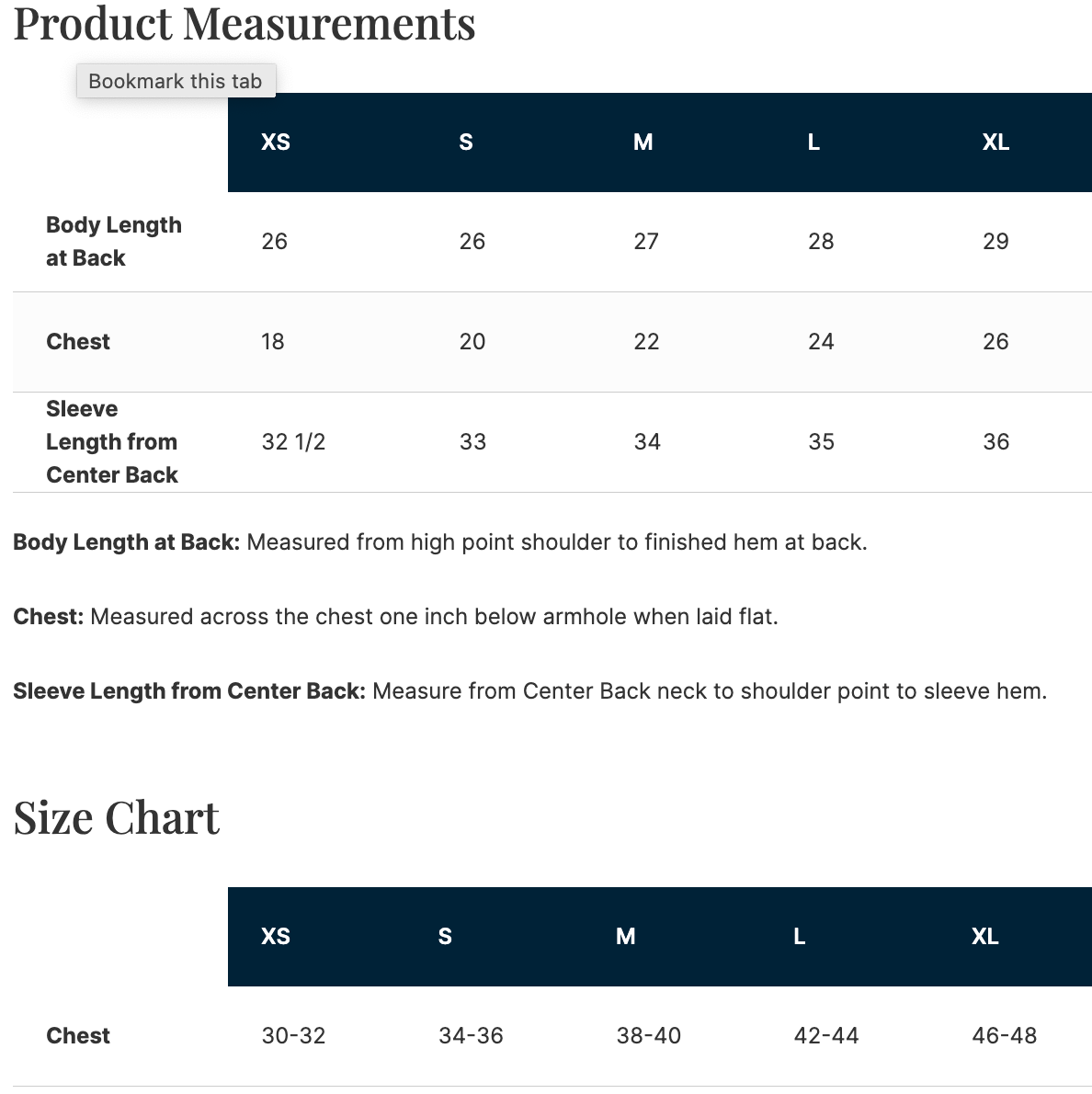Screen dimensions: 1092x1094
Task: Click the 'Sleeve Length from Center Back:' definition text
Action: click(x=189, y=691)
